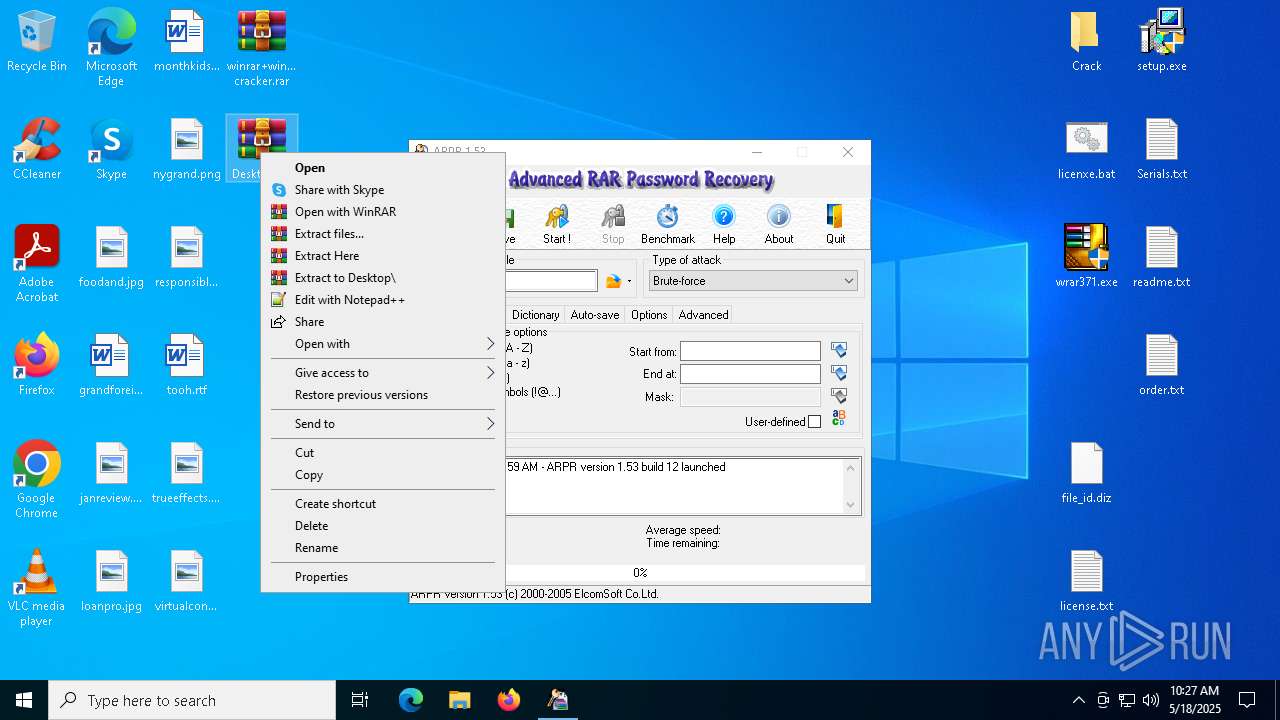Choose Rename in the context menu
The width and height of the screenshot is (1280, 720).
[x=383, y=548]
